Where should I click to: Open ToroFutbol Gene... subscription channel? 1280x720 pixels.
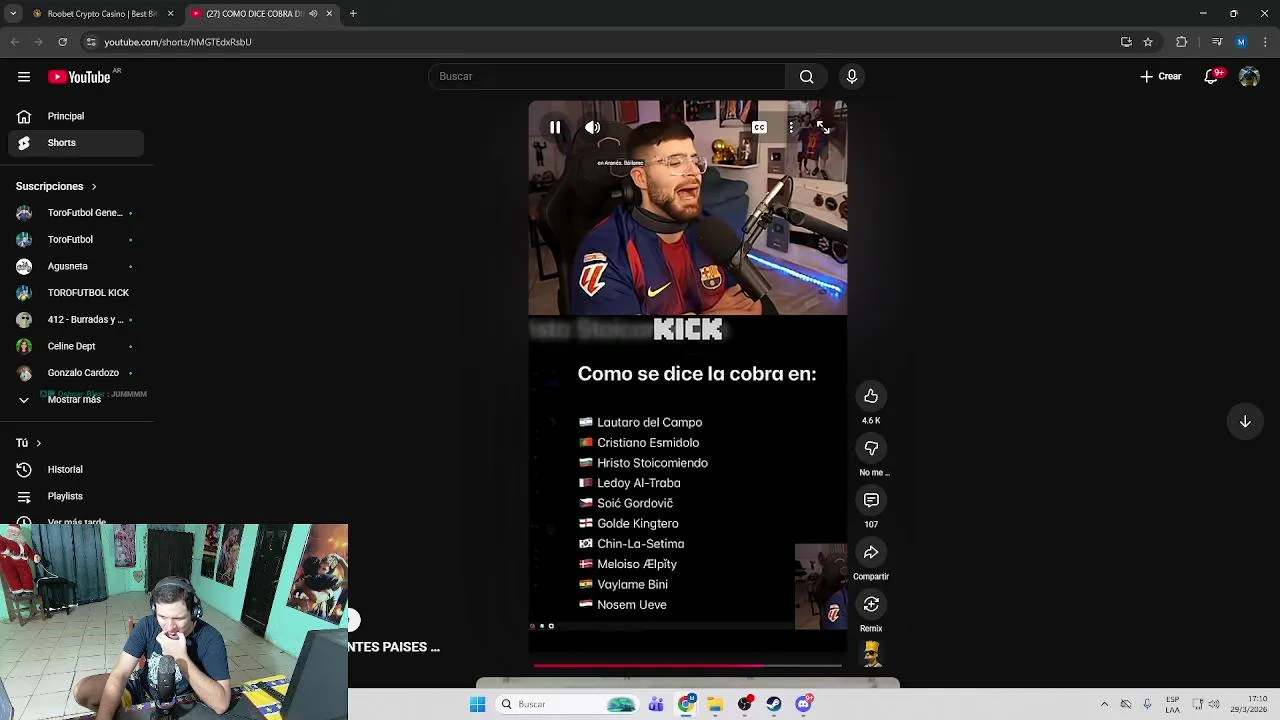pyautogui.click(x=76, y=213)
